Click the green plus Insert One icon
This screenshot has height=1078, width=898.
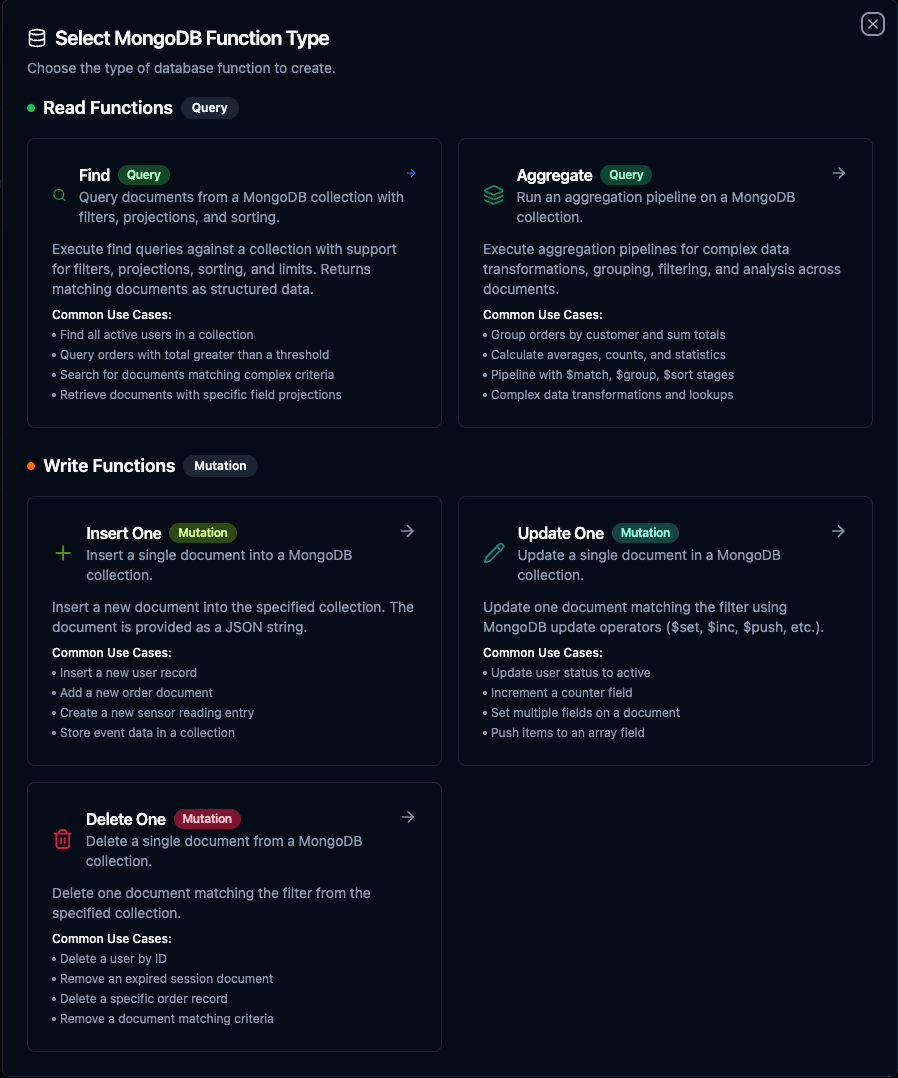tap(63, 553)
